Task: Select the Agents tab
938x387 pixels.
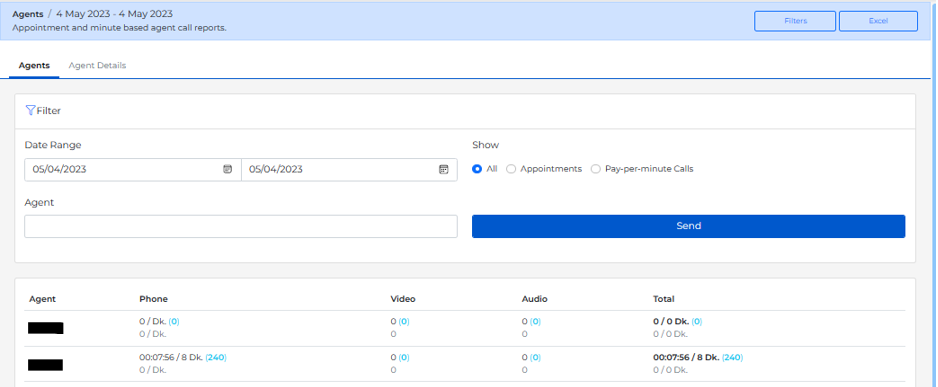Action: (34, 66)
